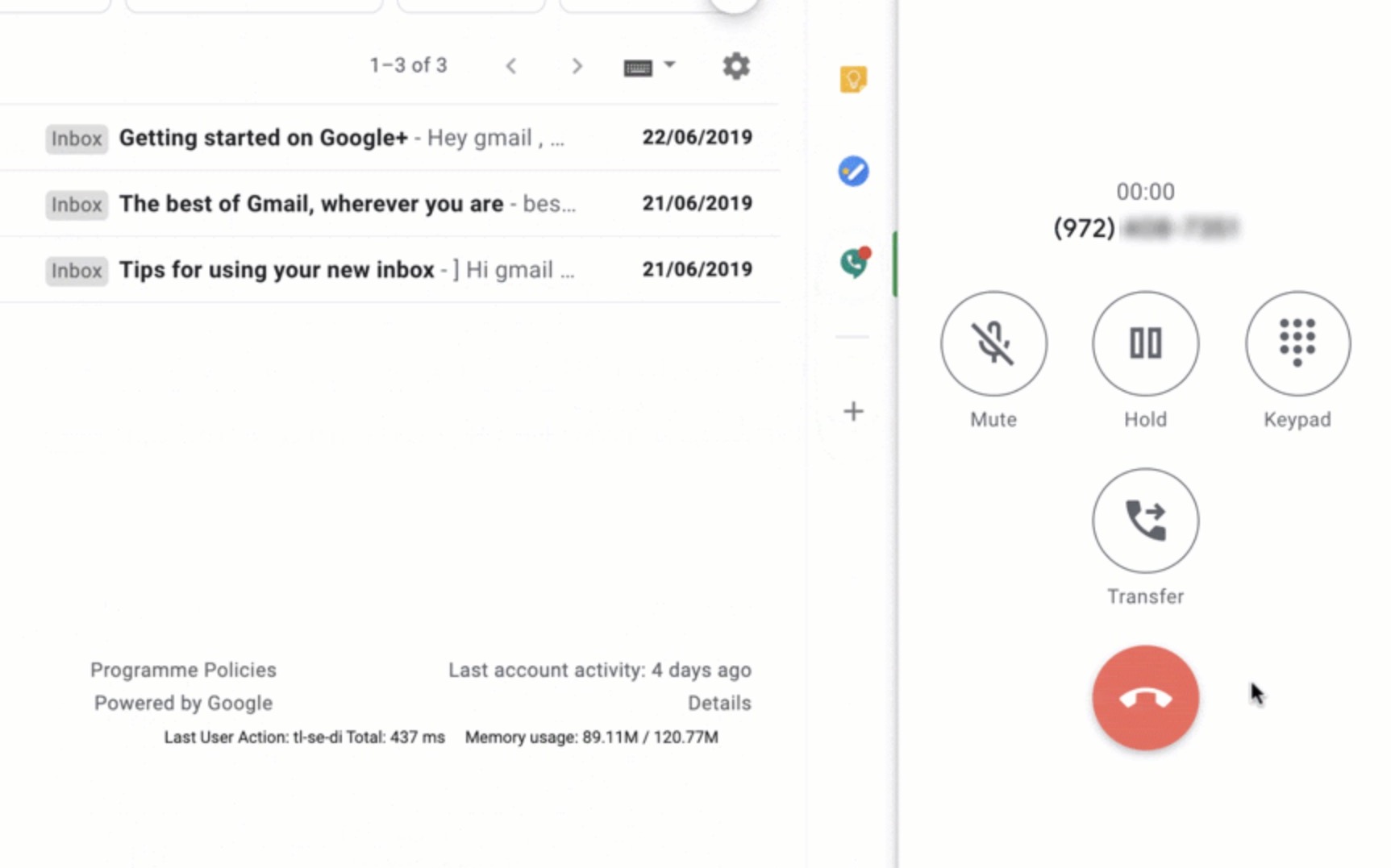This screenshot has width=1391, height=868.
Task: Open email Getting started on Google+
Action: [x=389, y=138]
